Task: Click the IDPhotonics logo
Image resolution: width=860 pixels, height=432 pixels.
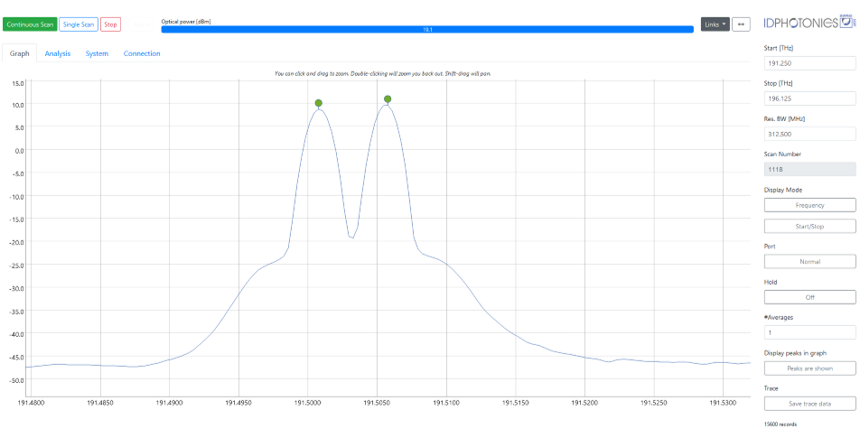Action: coord(808,23)
